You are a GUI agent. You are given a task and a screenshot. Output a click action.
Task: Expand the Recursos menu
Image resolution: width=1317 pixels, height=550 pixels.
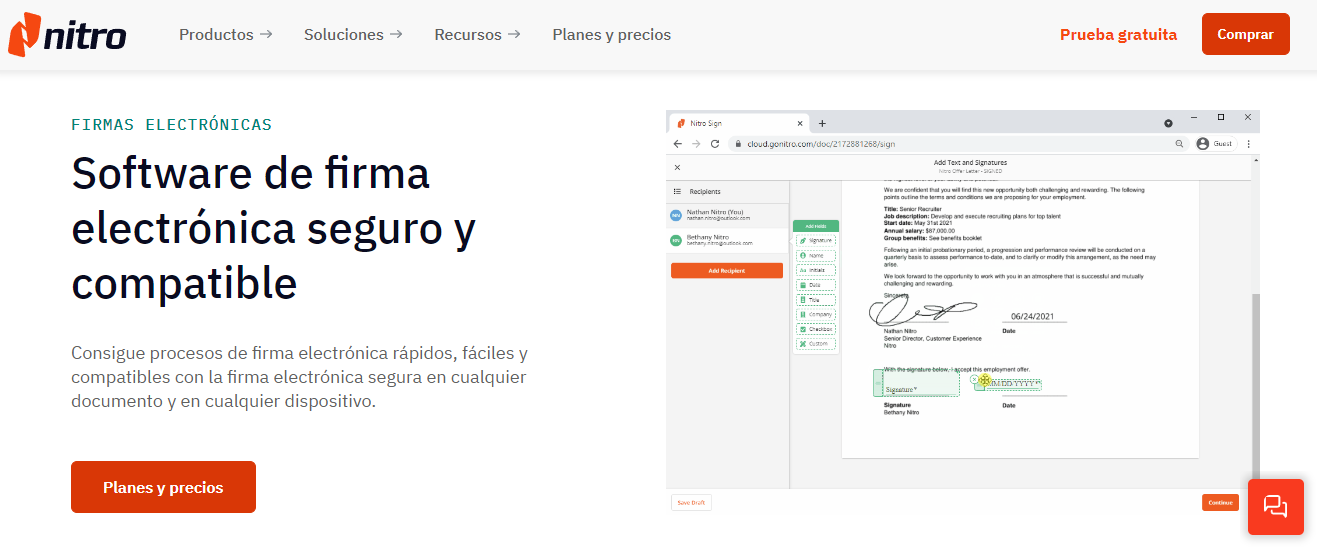pyautogui.click(x=477, y=34)
